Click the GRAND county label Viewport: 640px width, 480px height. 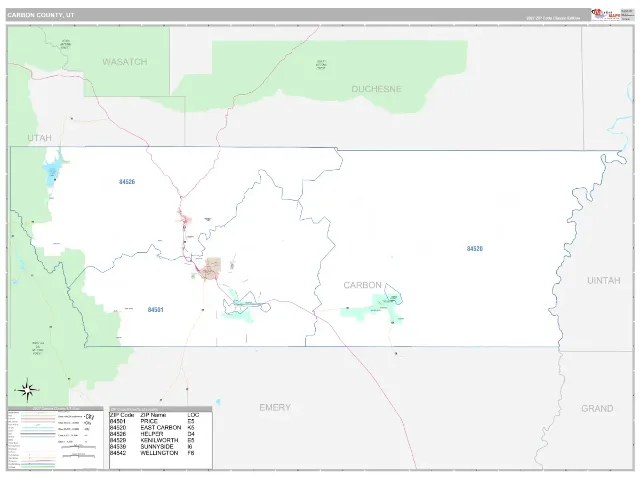tap(597, 409)
